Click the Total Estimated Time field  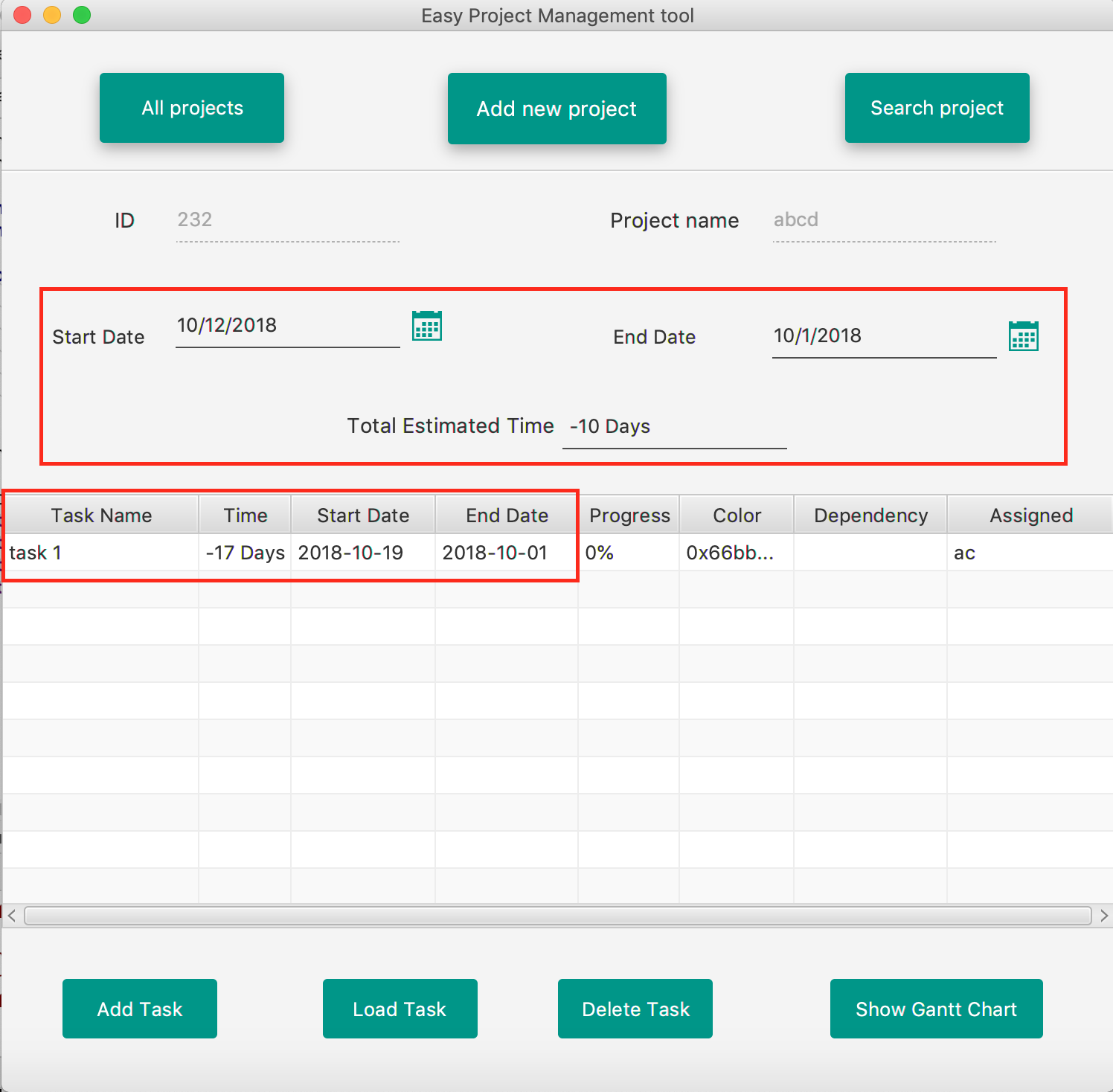(673, 426)
